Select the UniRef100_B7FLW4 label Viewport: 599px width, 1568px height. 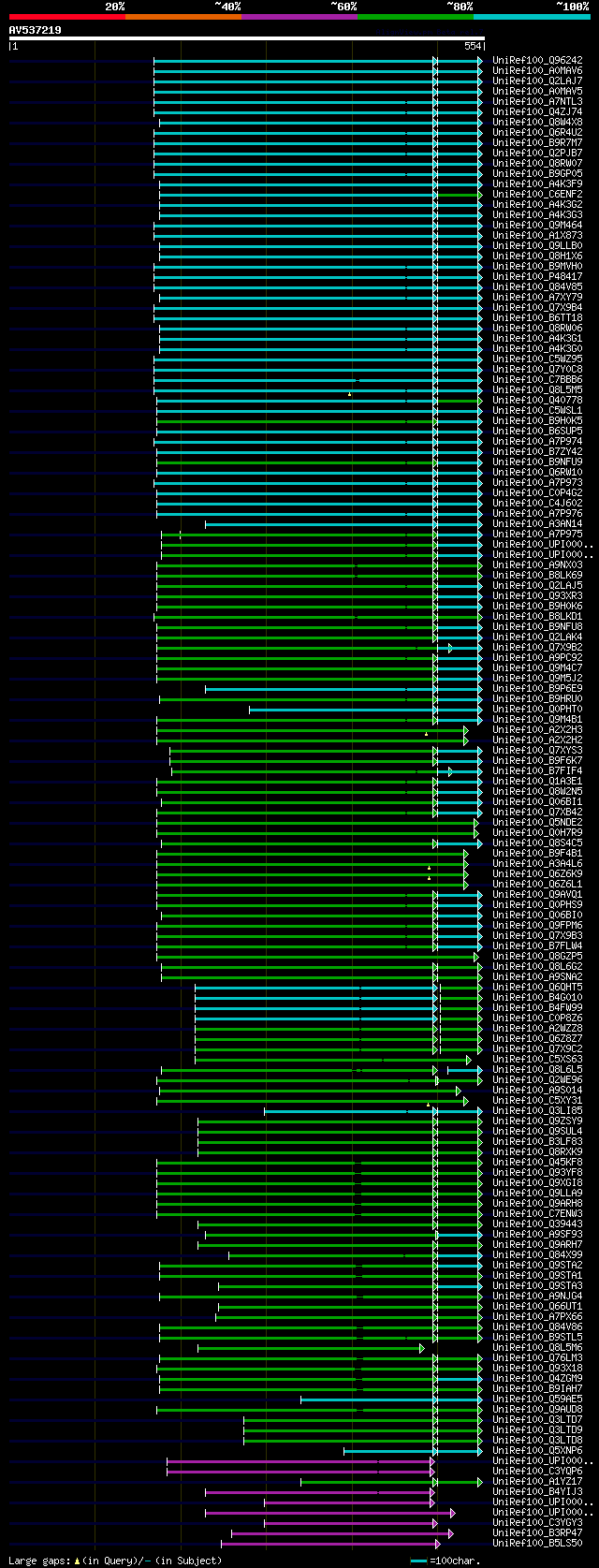coord(537,946)
